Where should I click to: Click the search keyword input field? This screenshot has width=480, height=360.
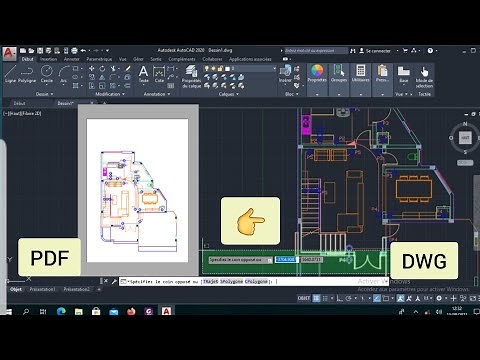coord(315,51)
